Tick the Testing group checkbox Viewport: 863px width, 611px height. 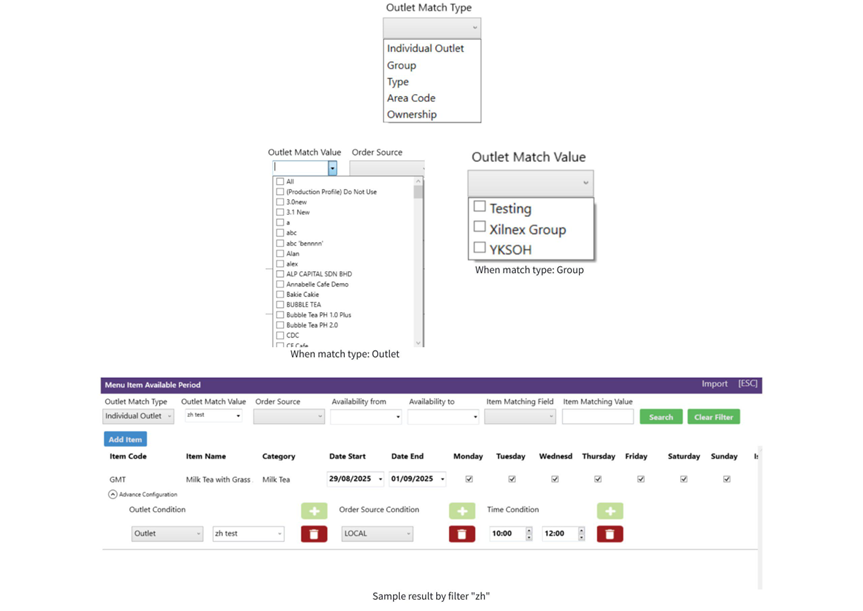[x=480, y=207]
